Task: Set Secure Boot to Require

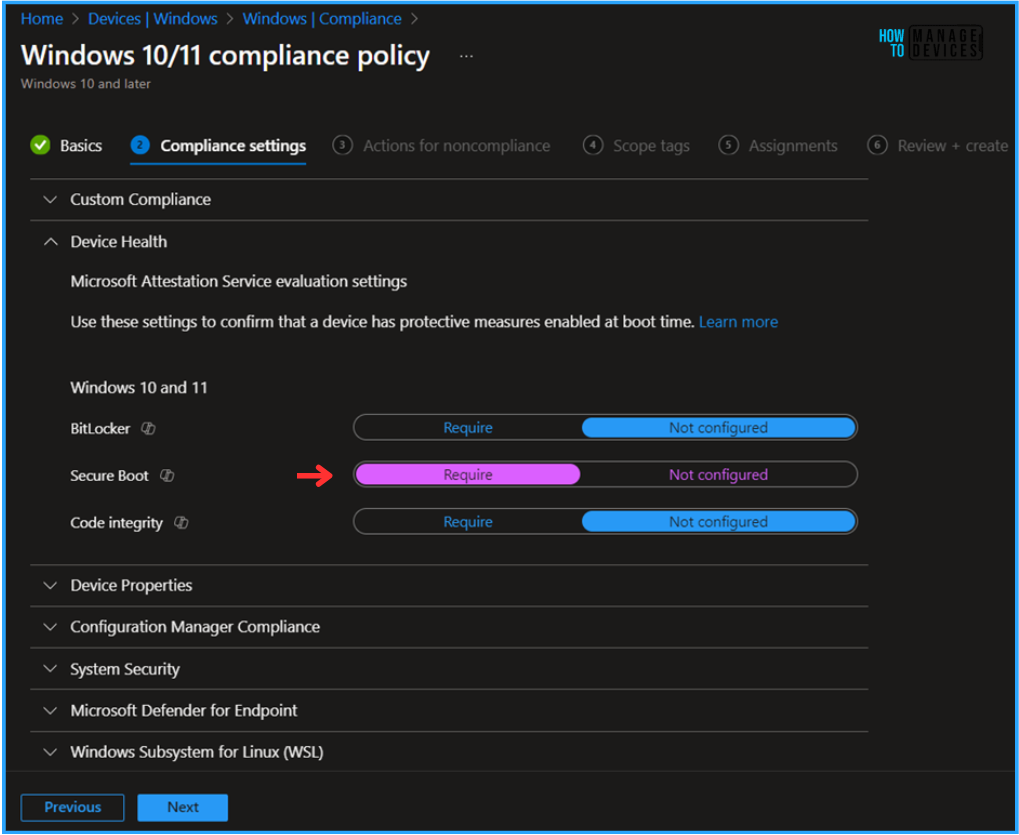Action: pyautogui.click(x=468, y=474)
